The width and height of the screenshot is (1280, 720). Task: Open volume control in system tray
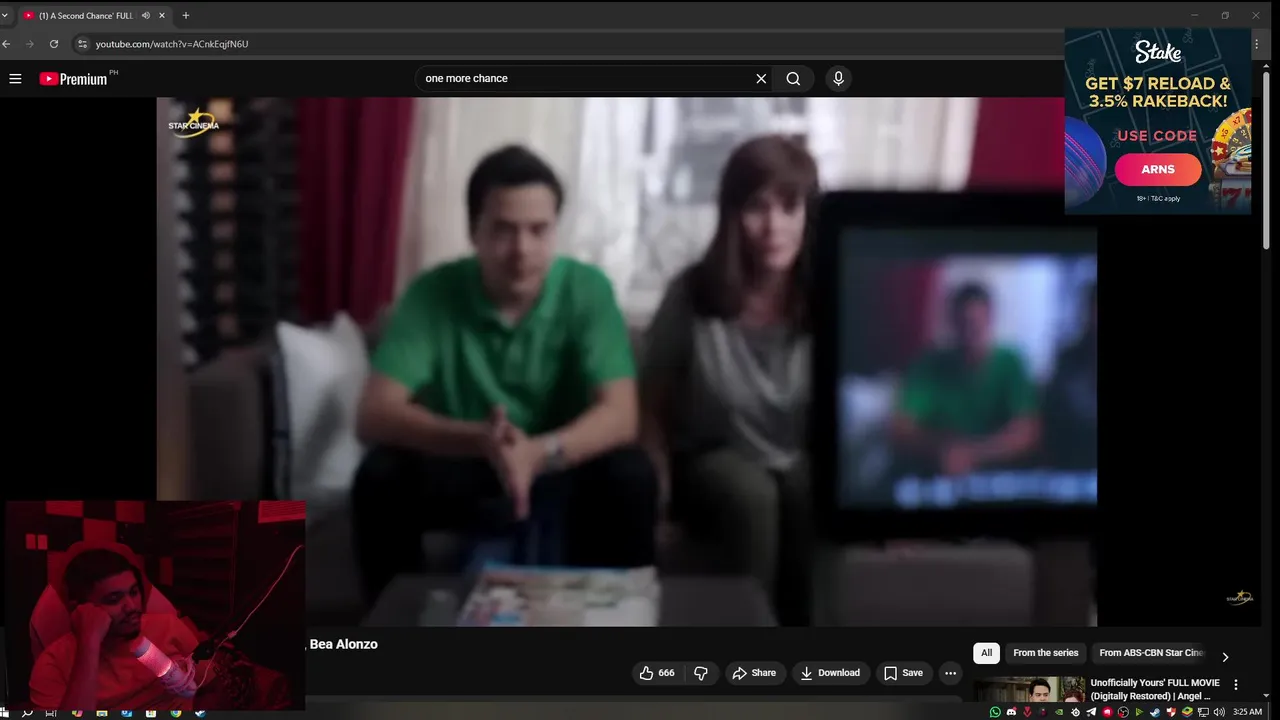point(1219,712)
